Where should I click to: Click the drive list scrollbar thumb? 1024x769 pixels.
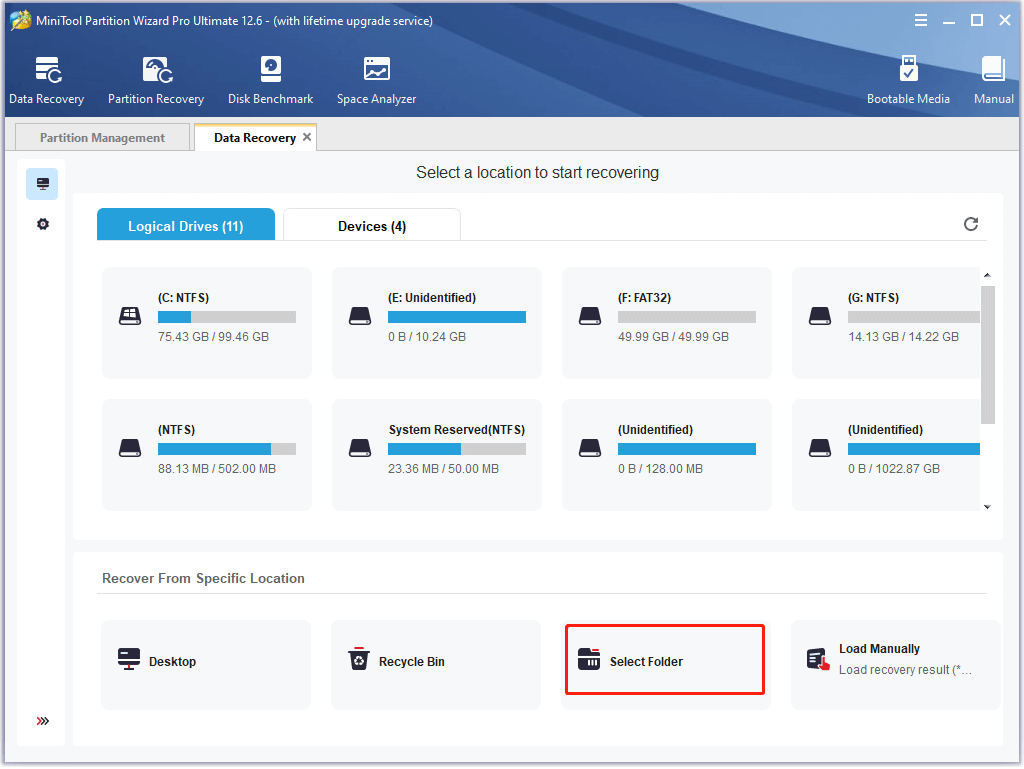(x=988, y=354)
